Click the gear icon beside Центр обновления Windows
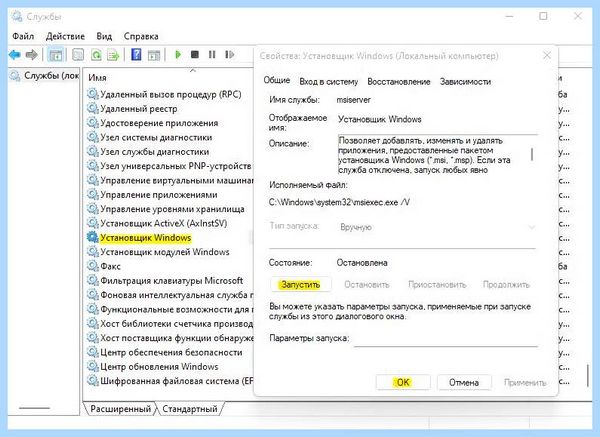The image size is (600, 437). [x=92, y=366]
